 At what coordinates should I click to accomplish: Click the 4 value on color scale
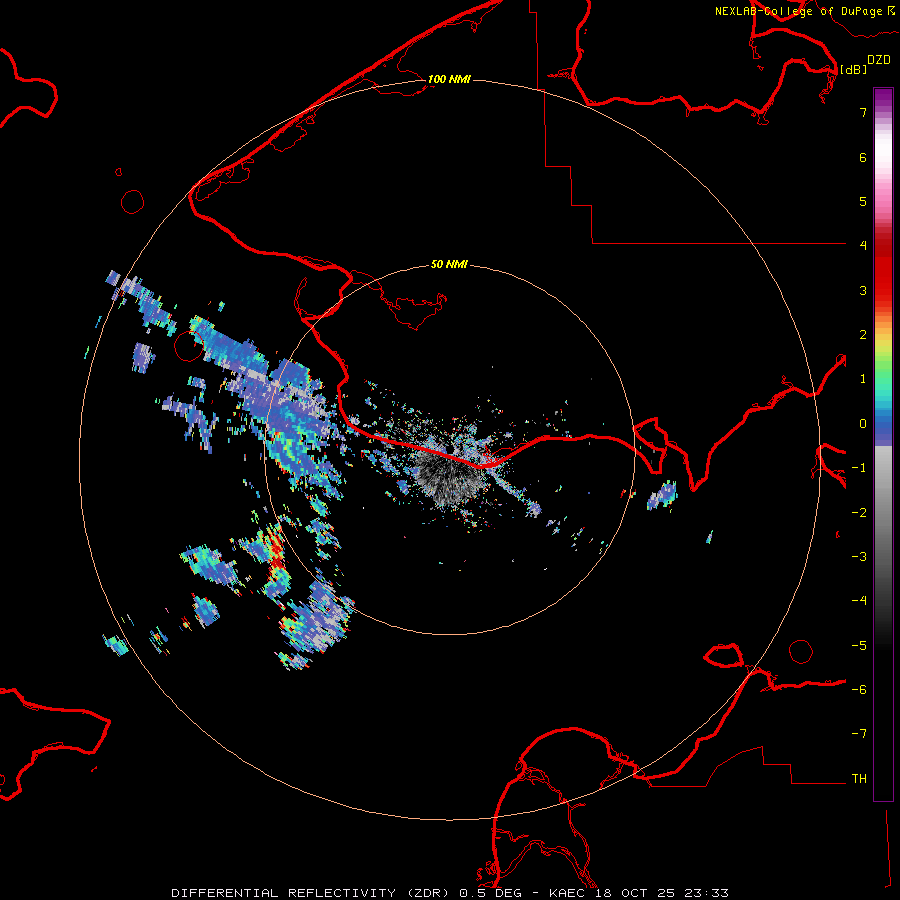(863, 246)
